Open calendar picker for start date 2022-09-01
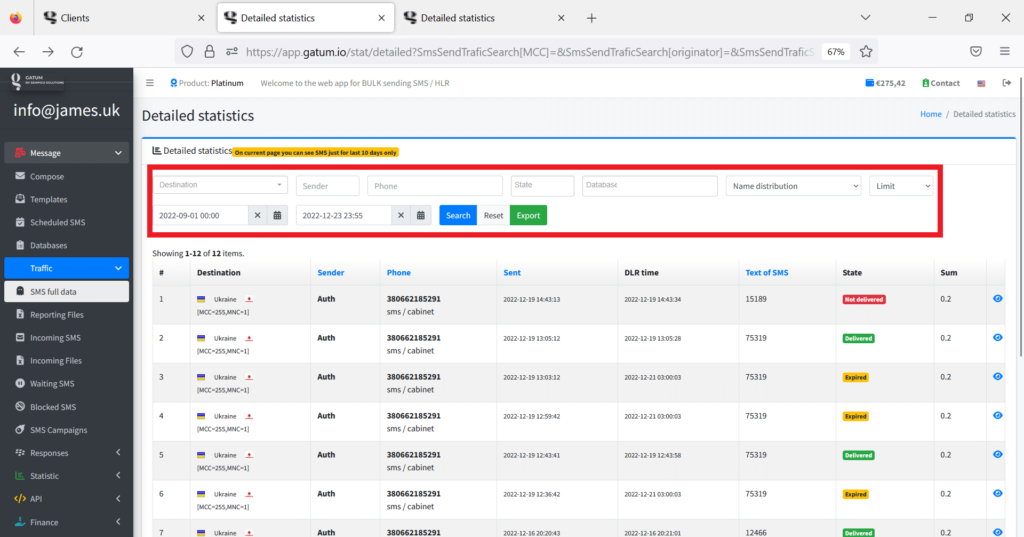1024x537 pixels. pos(278,215)
